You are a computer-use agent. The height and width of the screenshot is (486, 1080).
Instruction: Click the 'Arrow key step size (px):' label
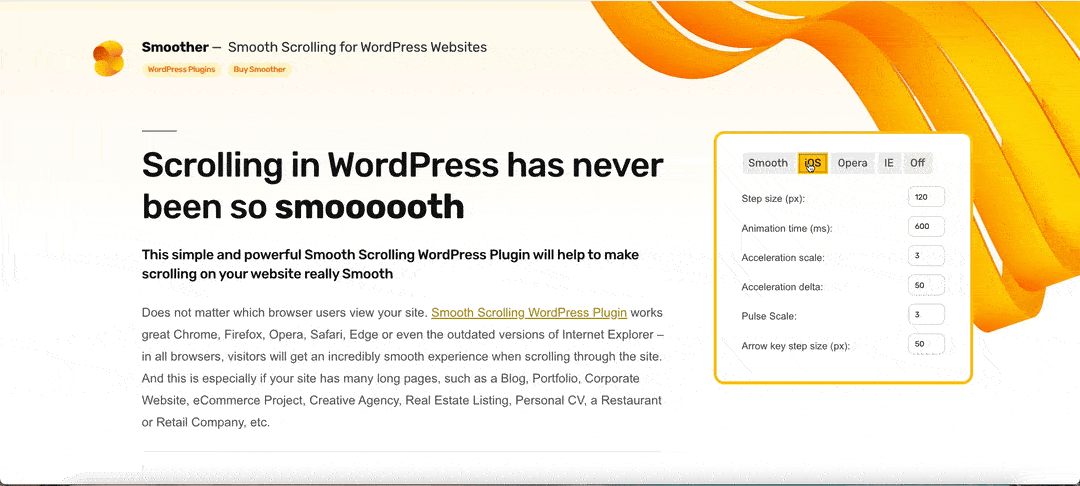(796, 346)
